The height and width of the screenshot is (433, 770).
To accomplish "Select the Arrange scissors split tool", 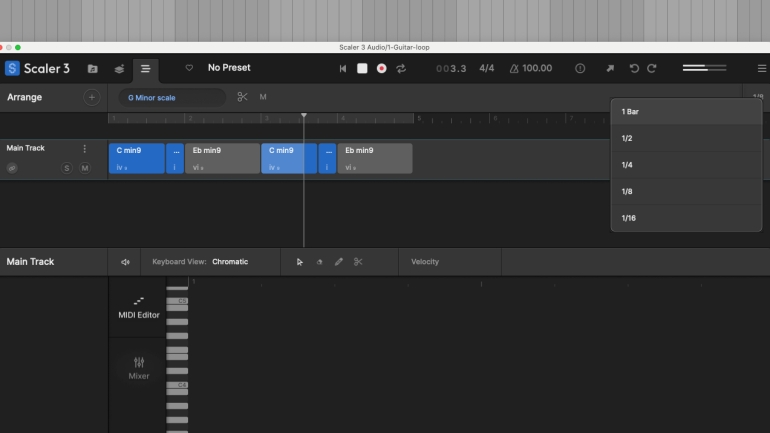I will [242, 97].
